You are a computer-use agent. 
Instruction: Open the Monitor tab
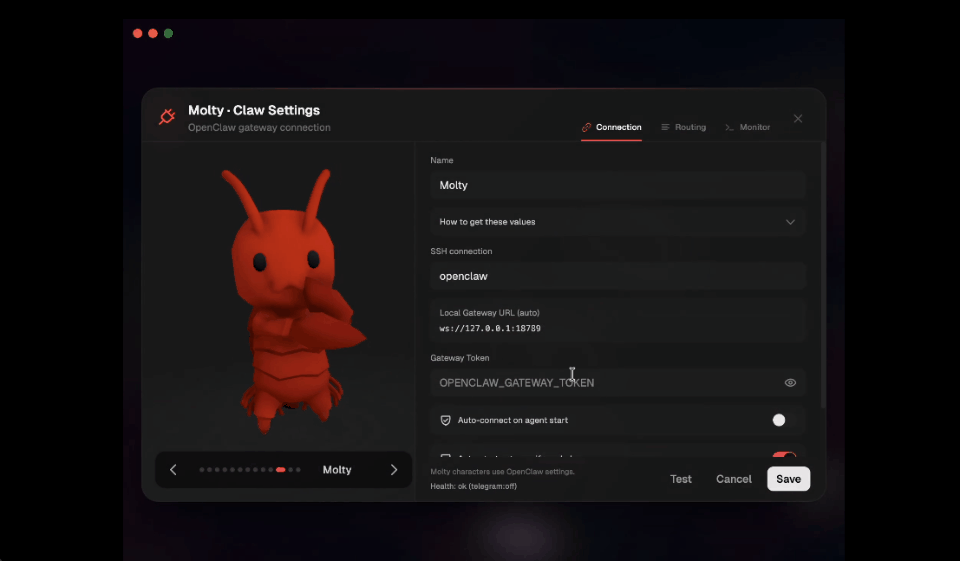point(748,127)
